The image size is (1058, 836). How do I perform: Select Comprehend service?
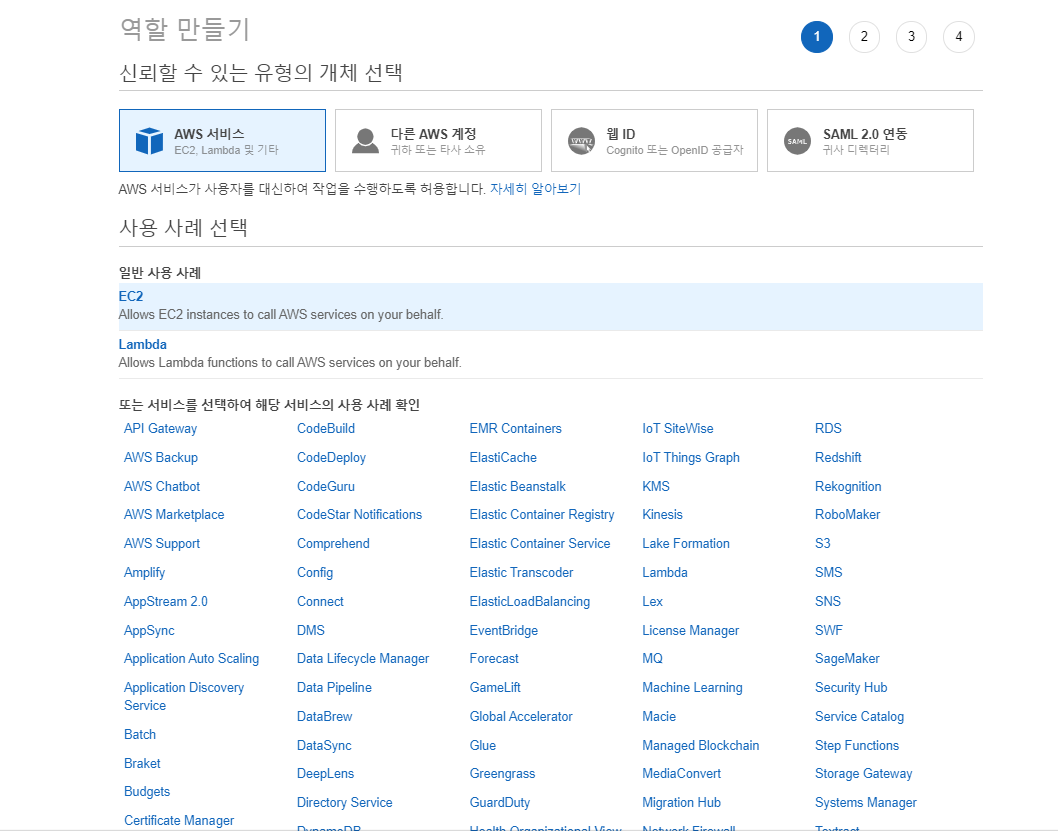click(333, 544)
